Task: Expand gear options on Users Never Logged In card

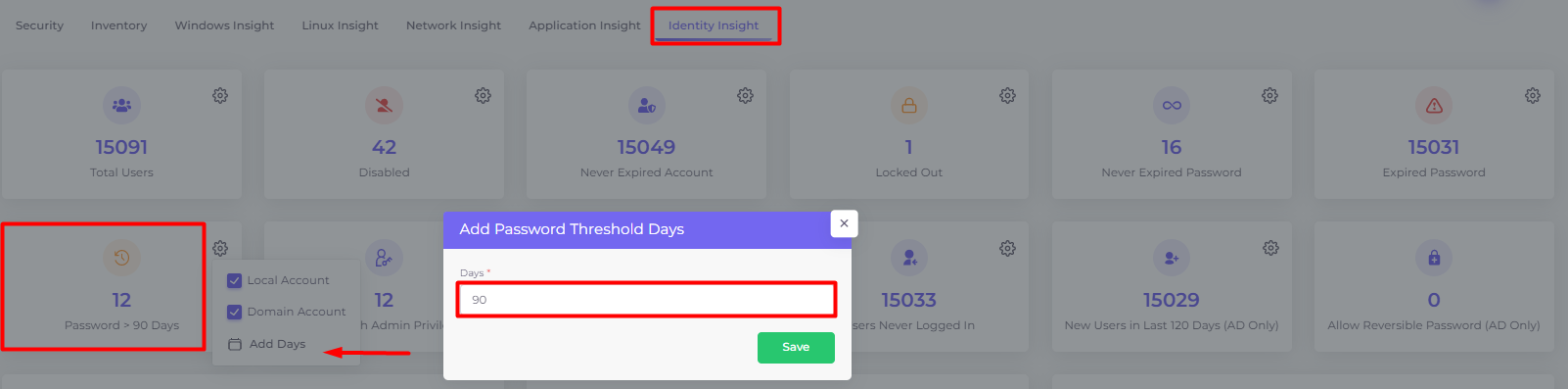Action: [x=1007, y=248]
